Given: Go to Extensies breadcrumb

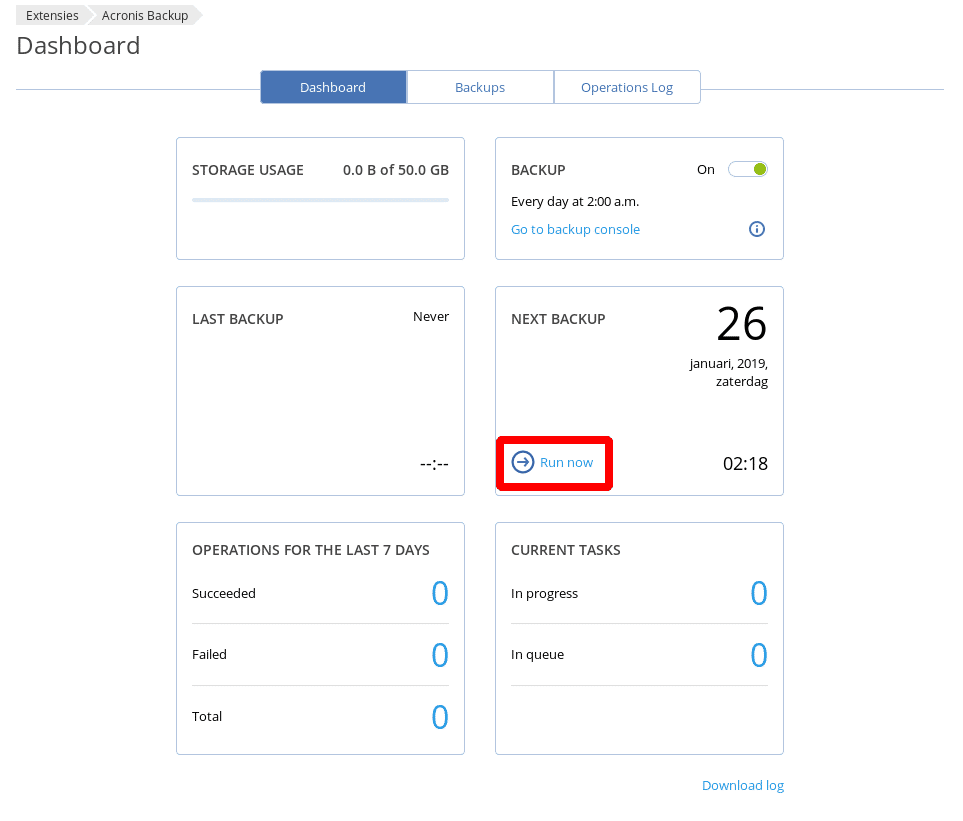Looking at the screenshot, I should pos(52,15).
